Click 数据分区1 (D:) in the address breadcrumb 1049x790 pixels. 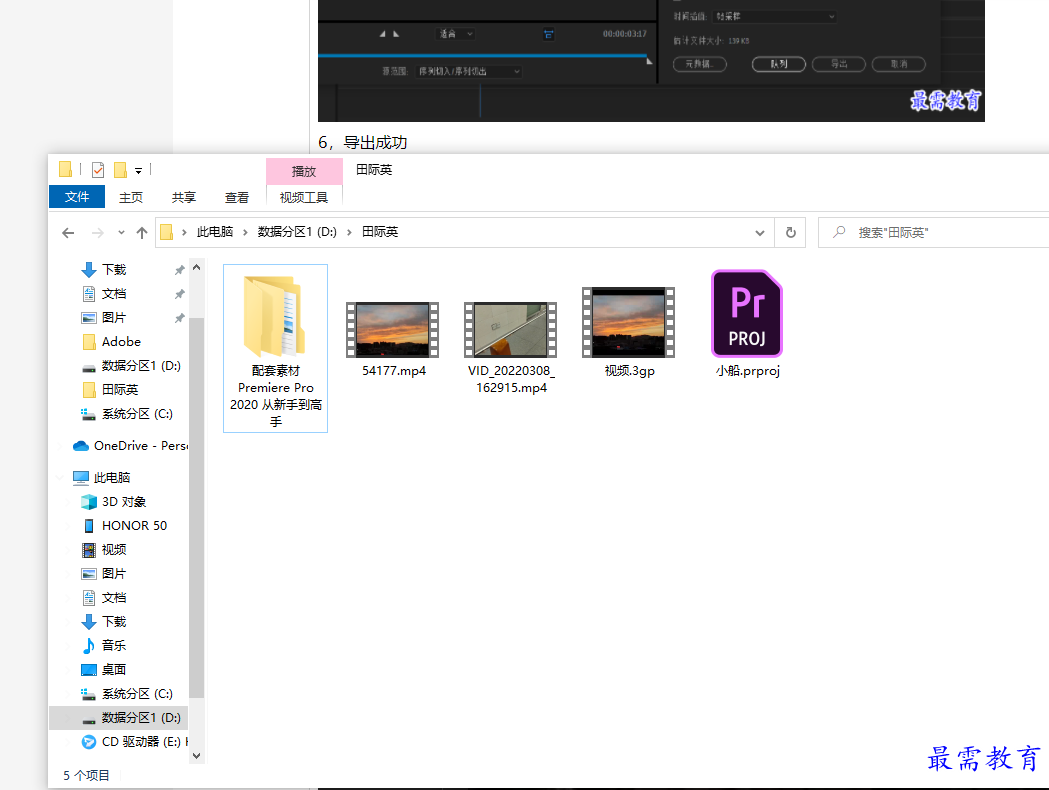(297, 231)
